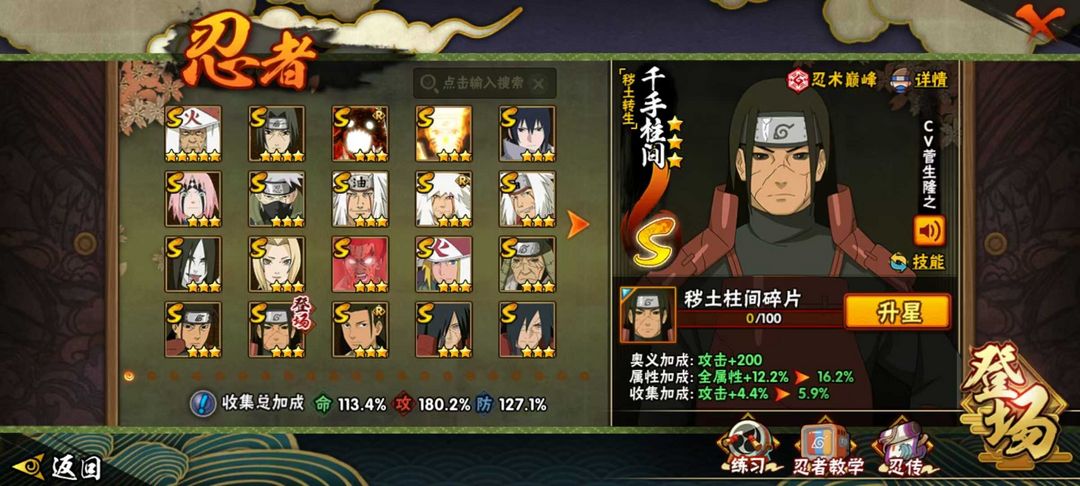1080x486 pixels.
Task: Clear the search box with X
Action: point(539,84)
